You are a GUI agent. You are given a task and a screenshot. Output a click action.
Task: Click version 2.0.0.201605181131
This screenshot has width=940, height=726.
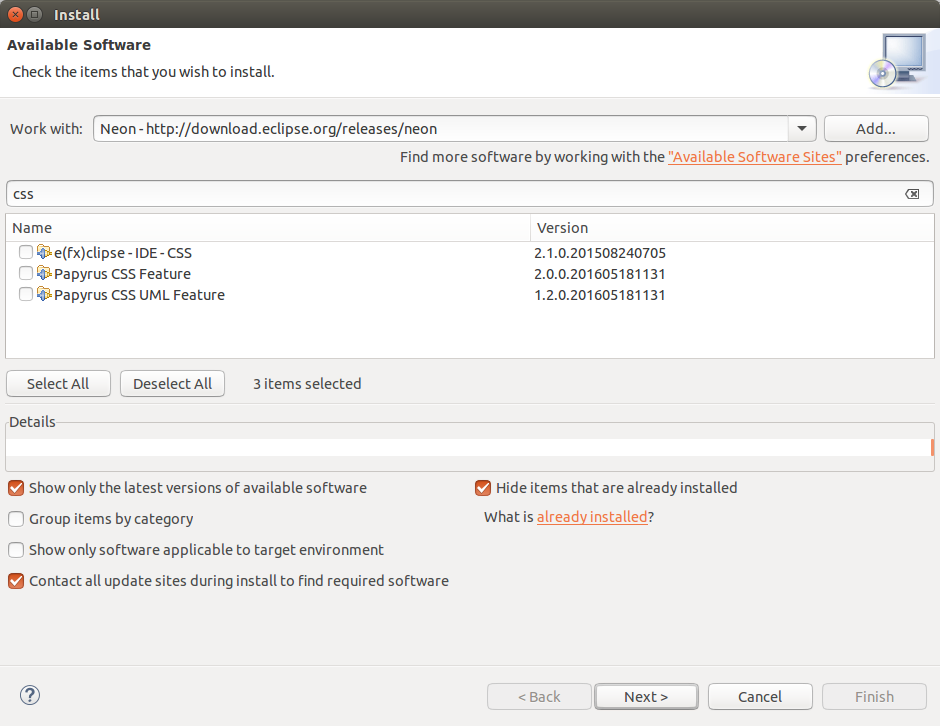point(599,274)
